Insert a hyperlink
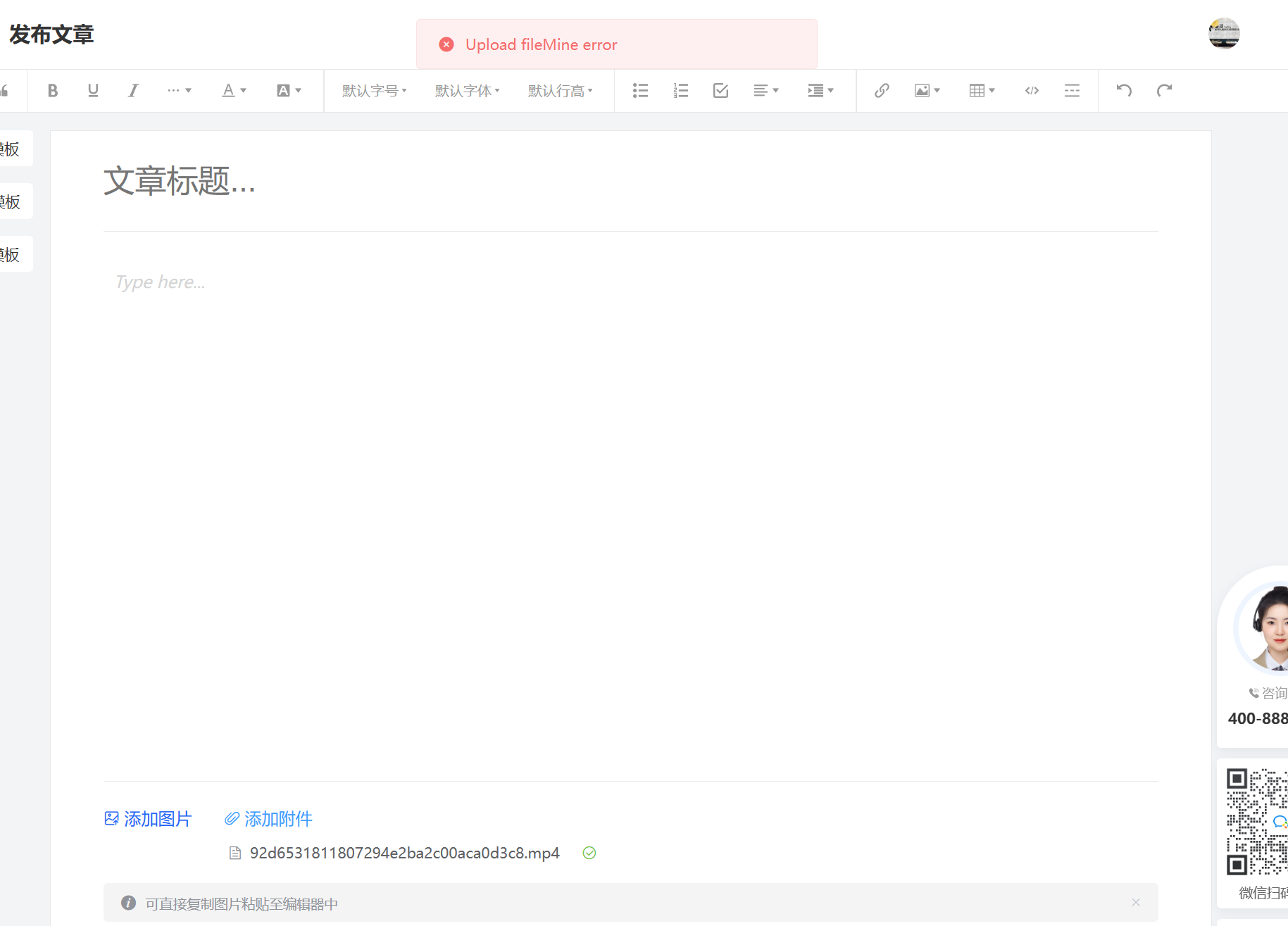The width and height of the screenshot is (1288, 926). point(882,90)
